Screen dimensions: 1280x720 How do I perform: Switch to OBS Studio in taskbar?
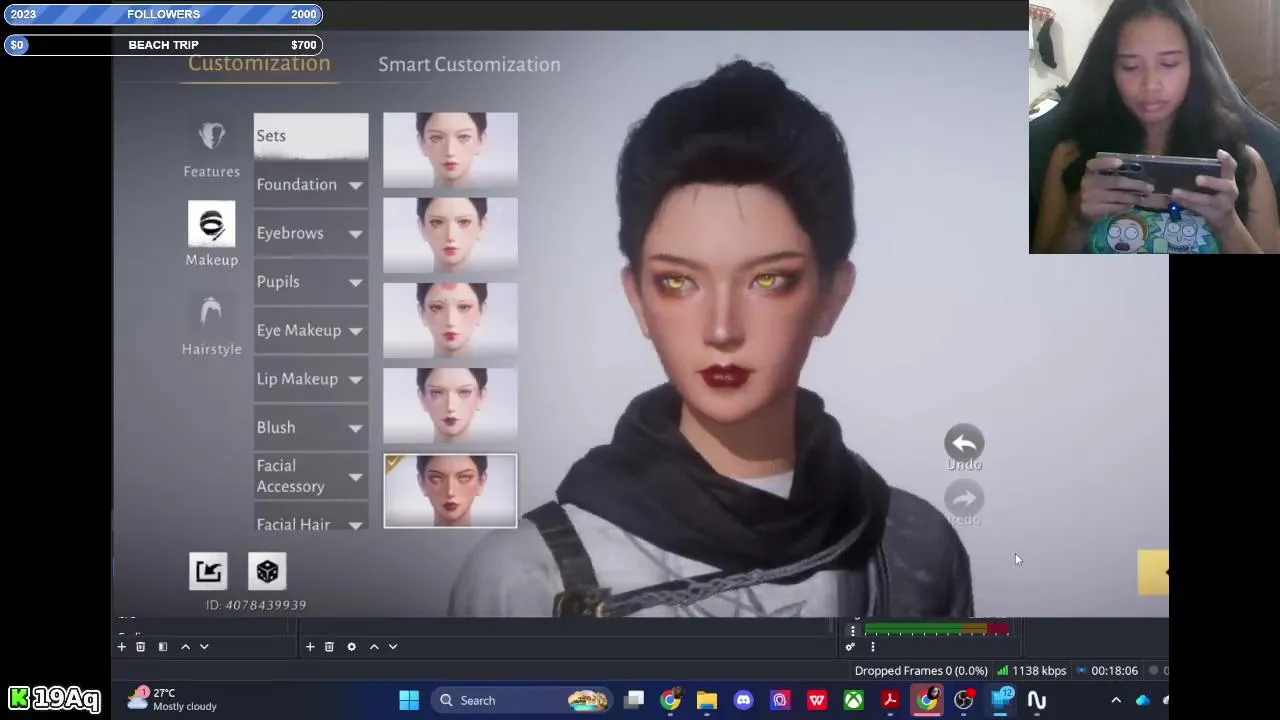tap(964, 700)
